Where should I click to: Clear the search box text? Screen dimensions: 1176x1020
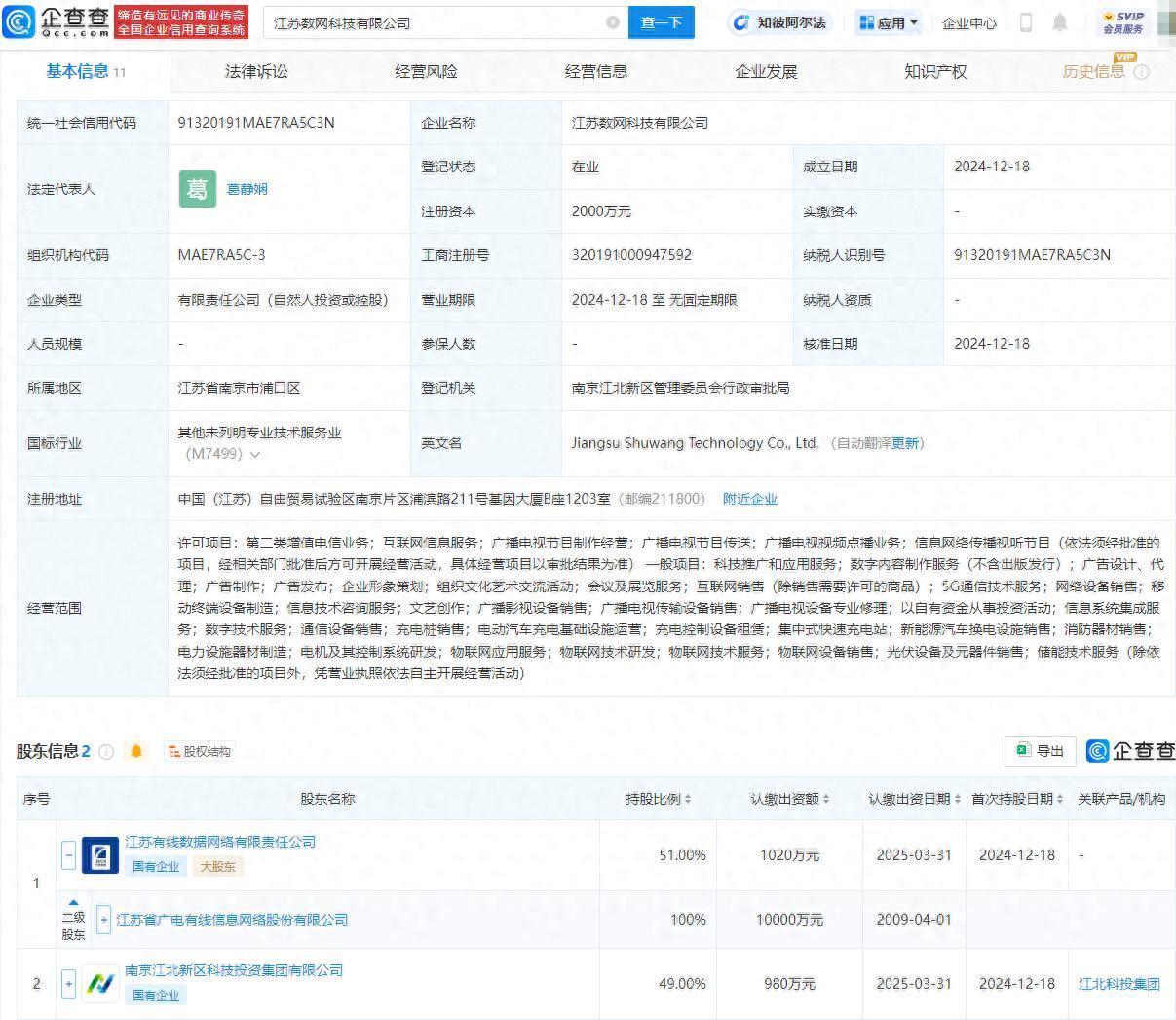point(613,22)
